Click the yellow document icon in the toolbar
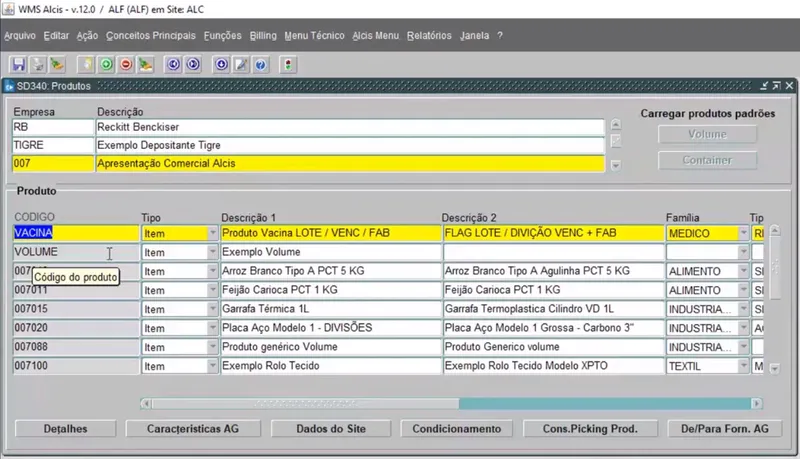The height and width of the screenshot is (459, 800). coord(87,65)
